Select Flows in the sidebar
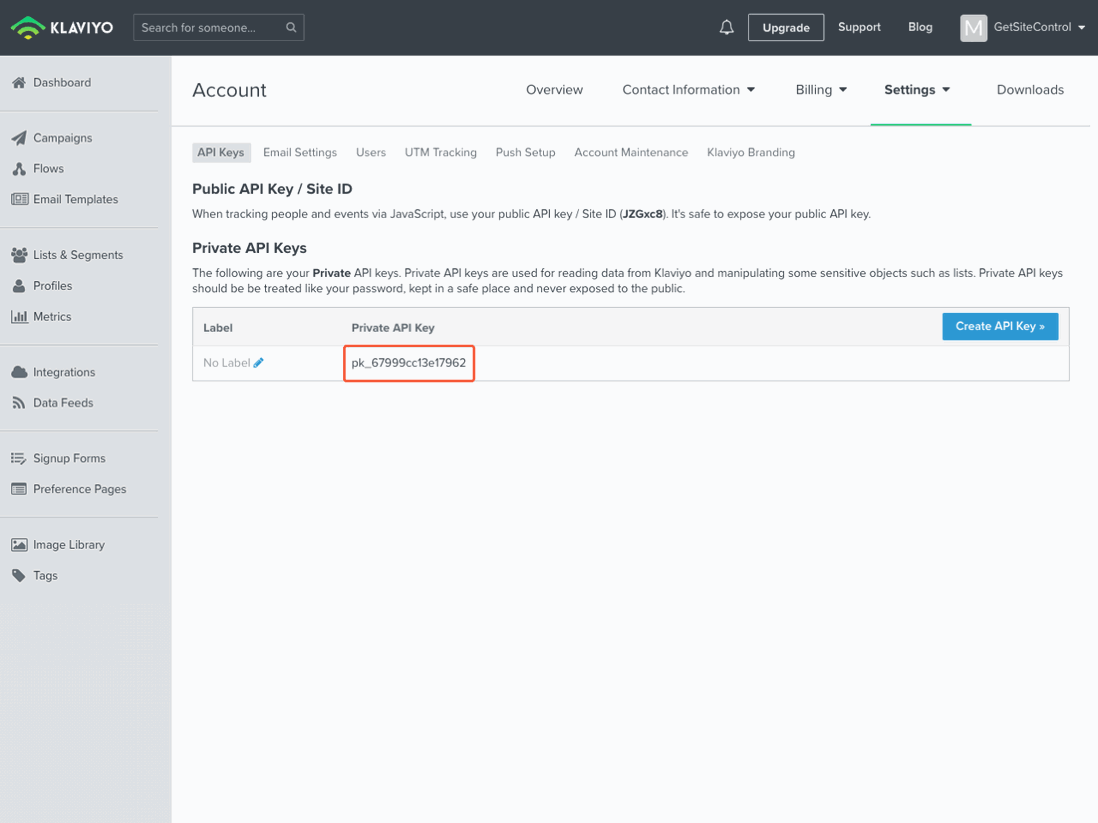Image resolution: width=1098 pixels, height=823 pixels. (x=50, y=168)
